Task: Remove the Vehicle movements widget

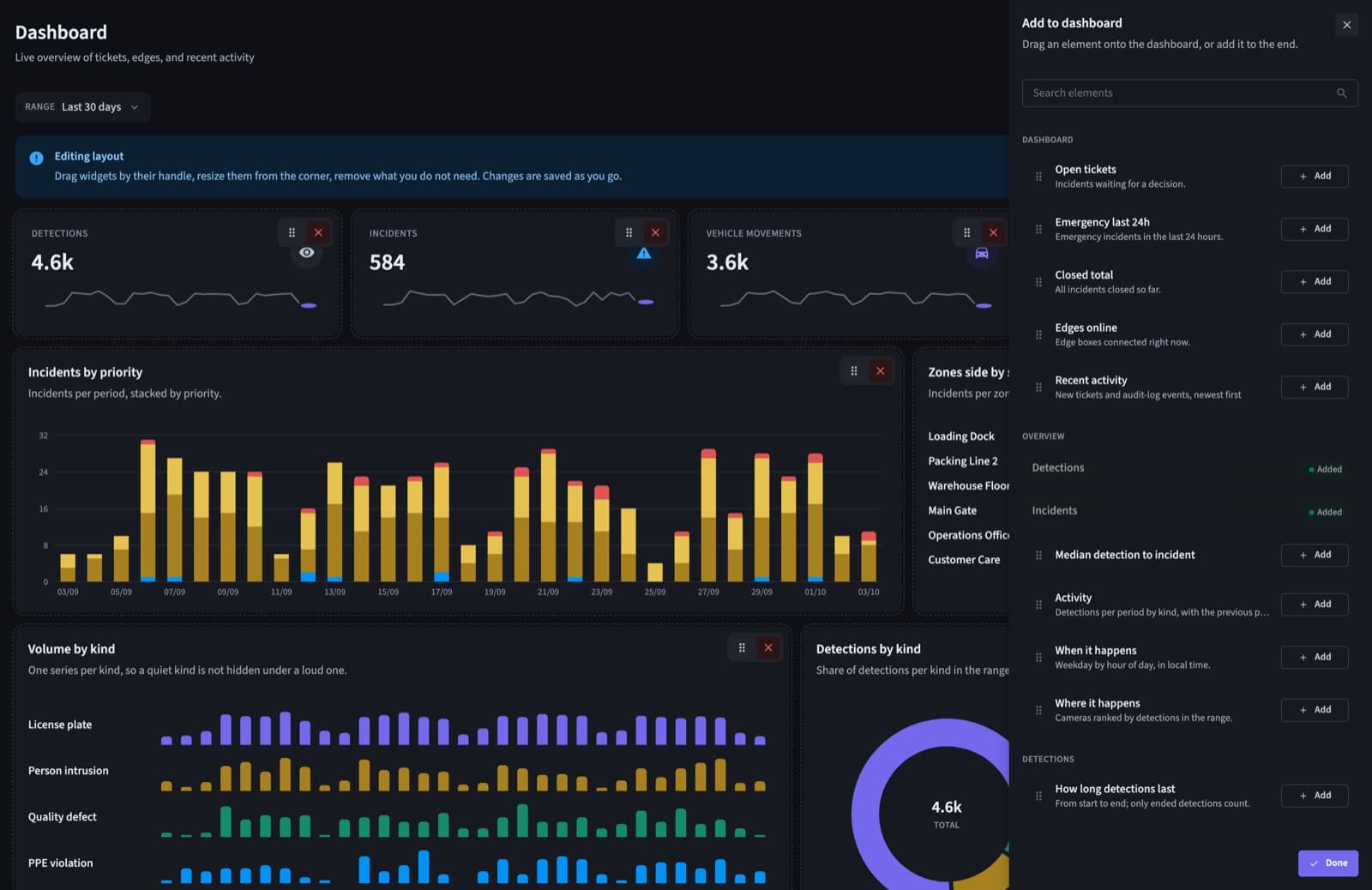Action: click(x=993, y=232)
